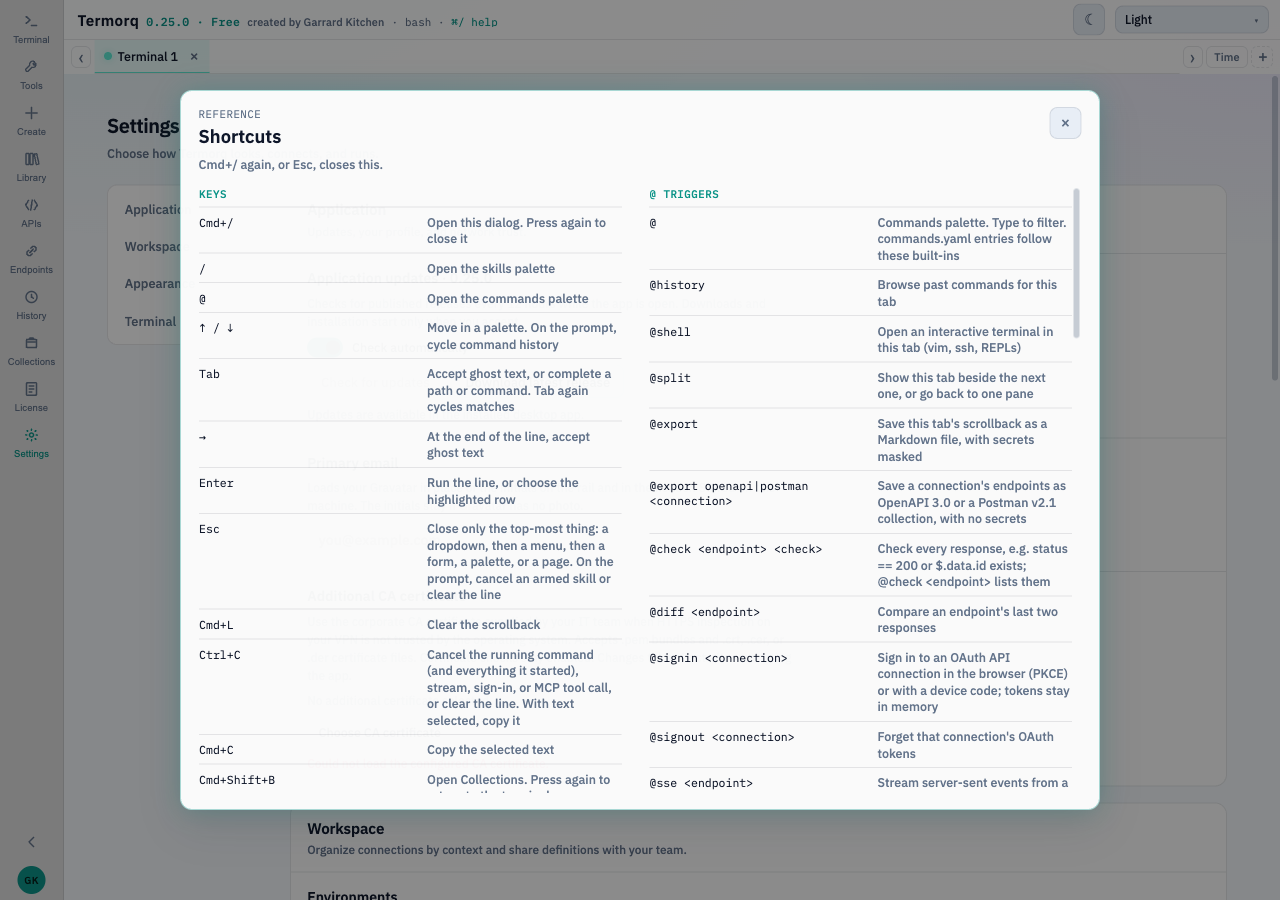Click the @split trigger entry
1280x900 pixels.
click(x=670, y=378)
